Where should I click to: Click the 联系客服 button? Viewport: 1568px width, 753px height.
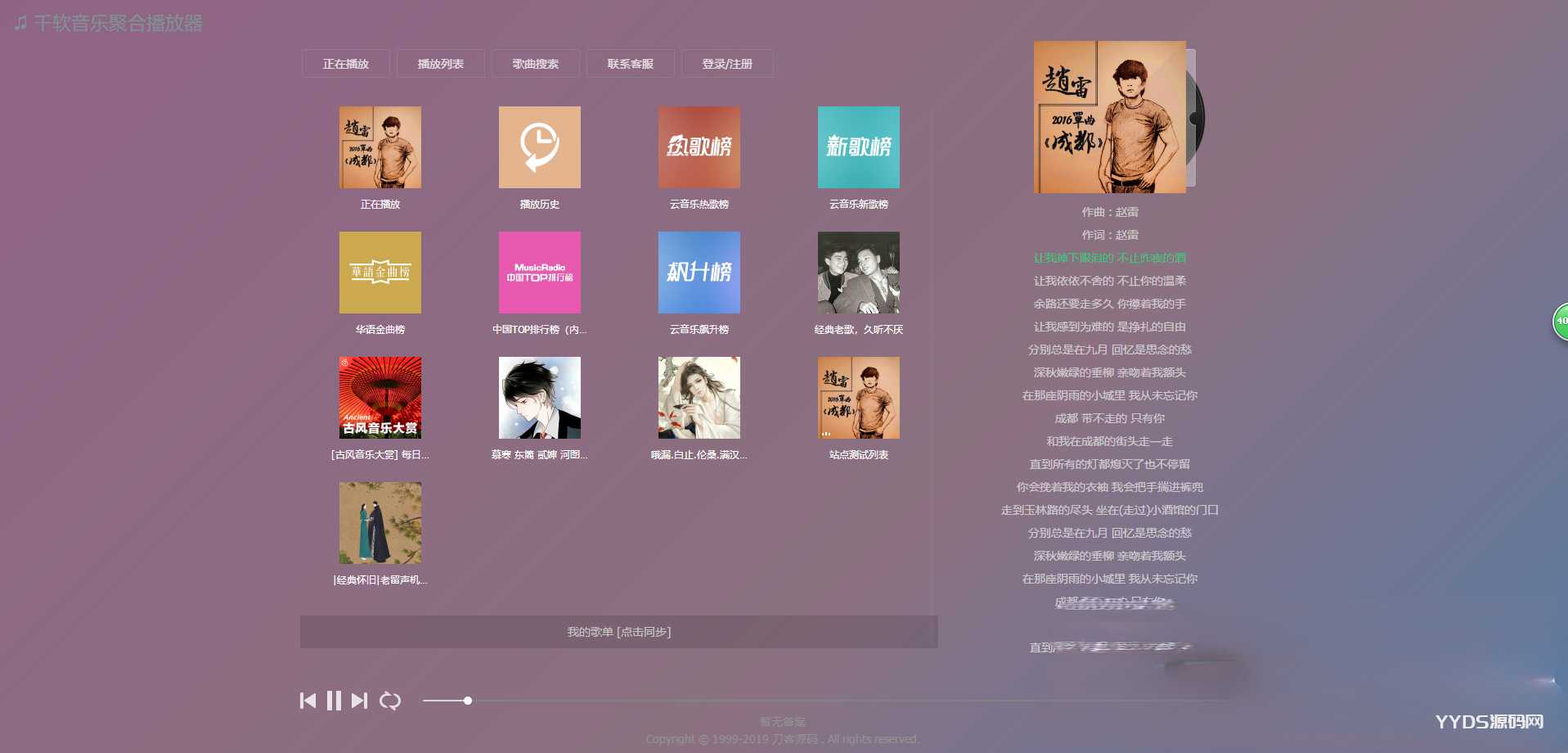click(630, 64)
